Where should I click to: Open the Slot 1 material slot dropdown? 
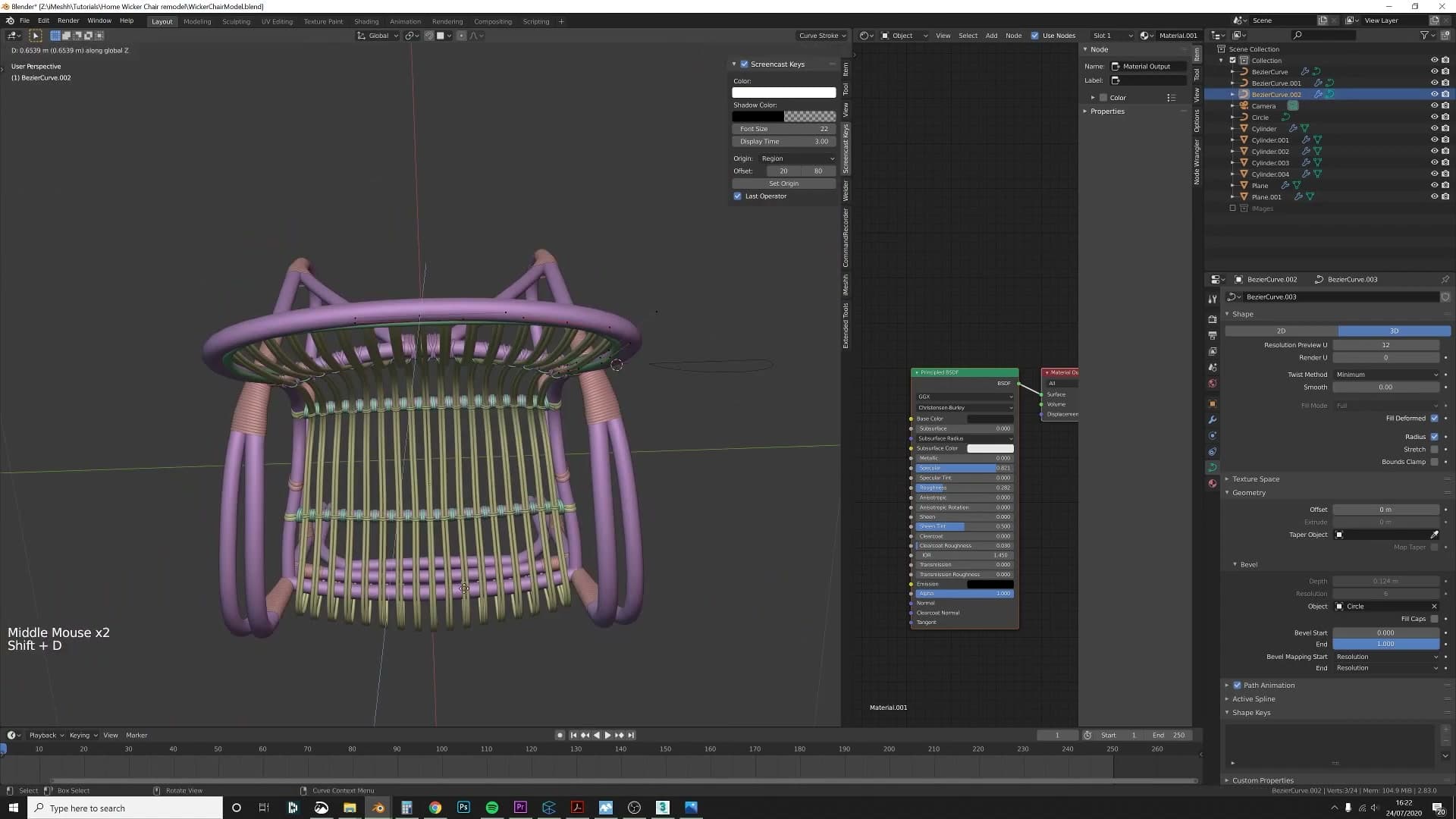1112,36
